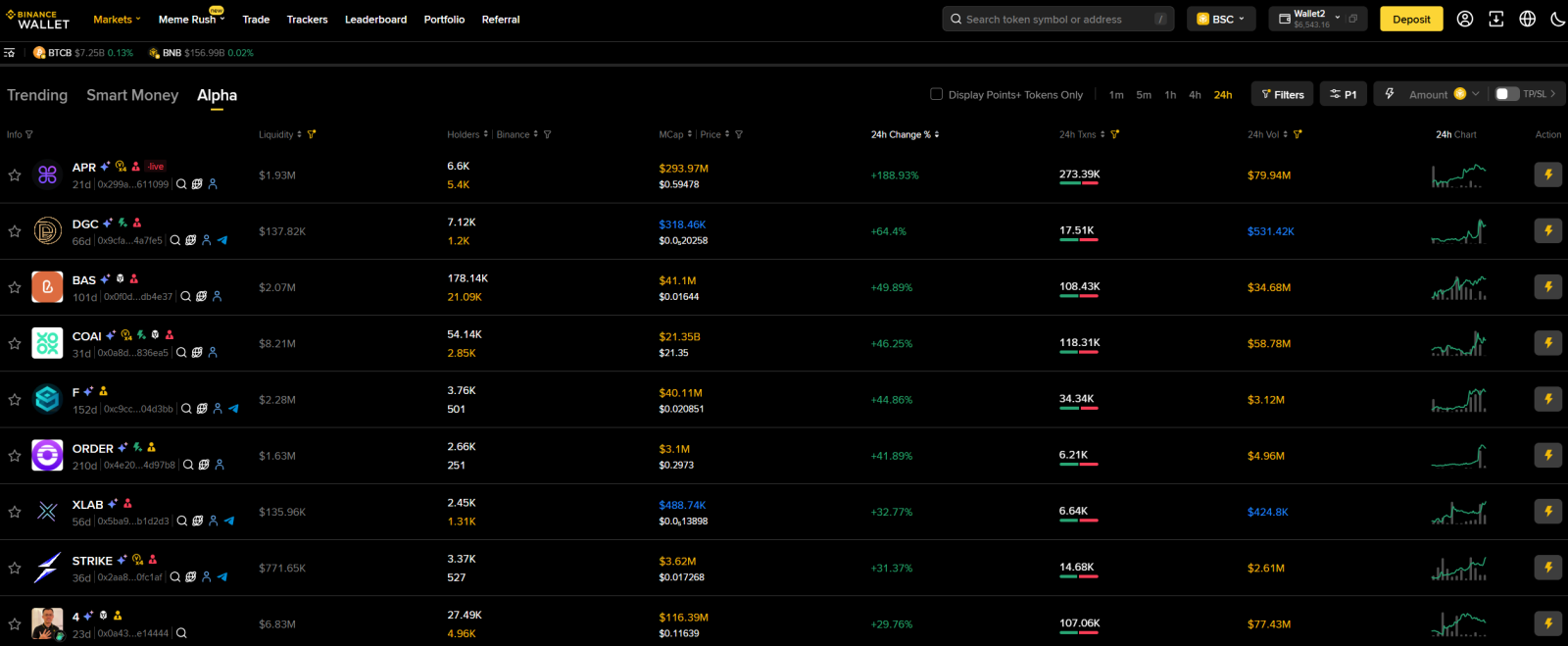This screenshot has height=646, width=1568.
Task: Open COAI explorer cube icon
Action: pos(197,353)
